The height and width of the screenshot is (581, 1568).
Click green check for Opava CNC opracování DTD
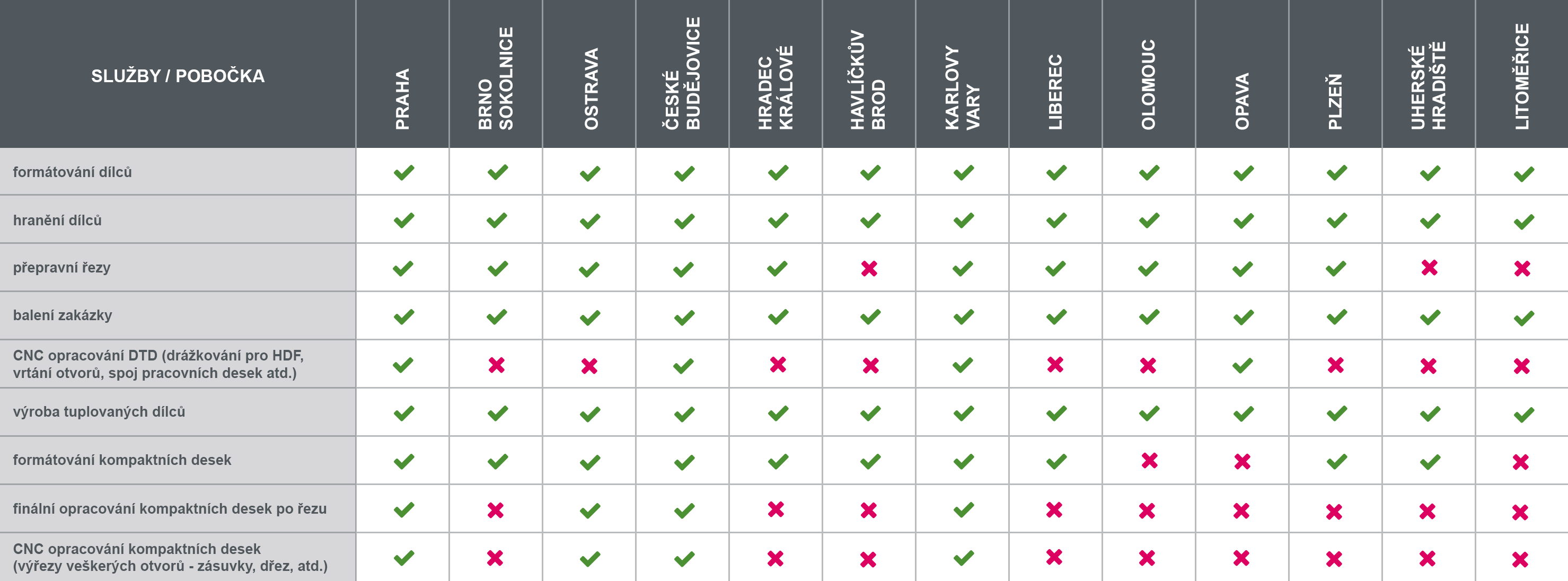click(1243, 365)
